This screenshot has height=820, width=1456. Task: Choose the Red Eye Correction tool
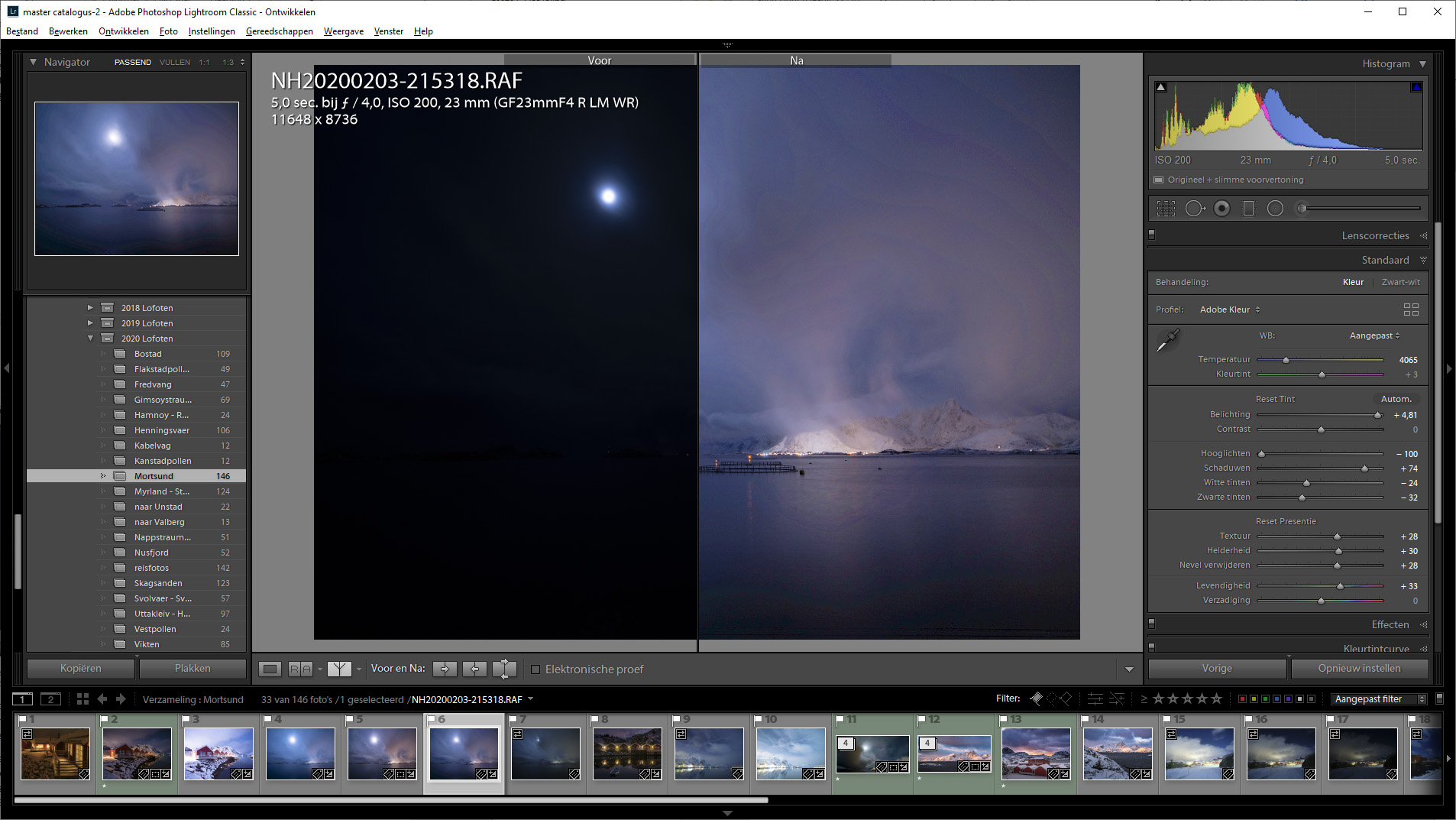point(1221,209)
